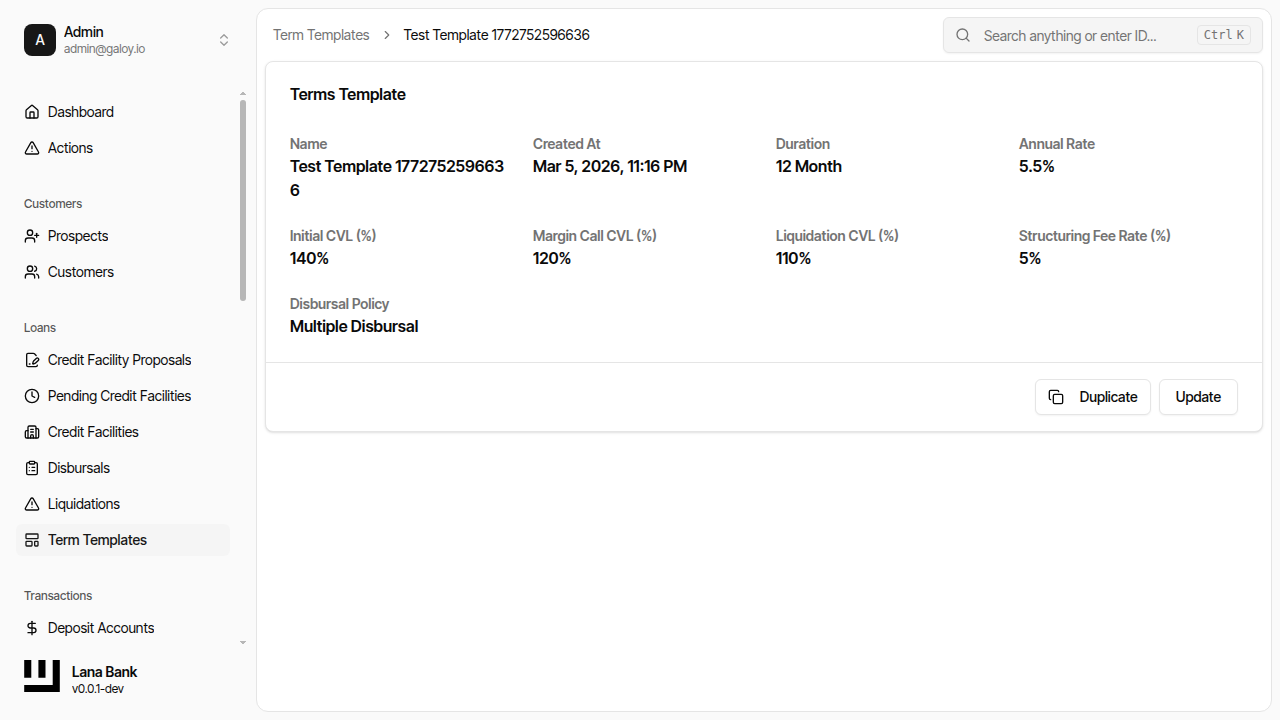The image size is (1280, 720).
Task: Click the Dashboard home icon
Action: click(32, 112)
